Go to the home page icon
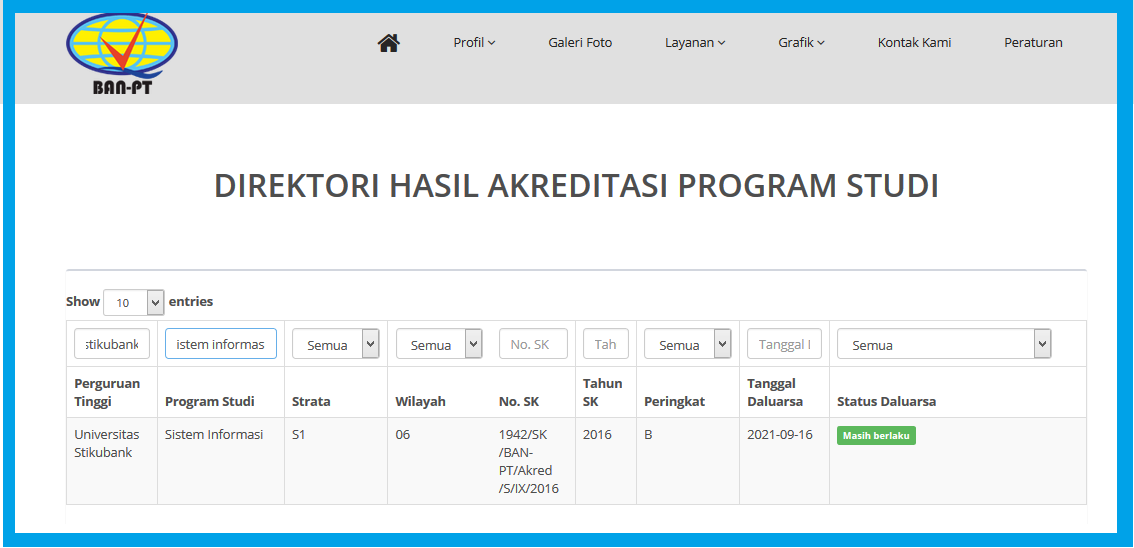1134x548 pixels. pyautogui.click(x=388, y=43)
